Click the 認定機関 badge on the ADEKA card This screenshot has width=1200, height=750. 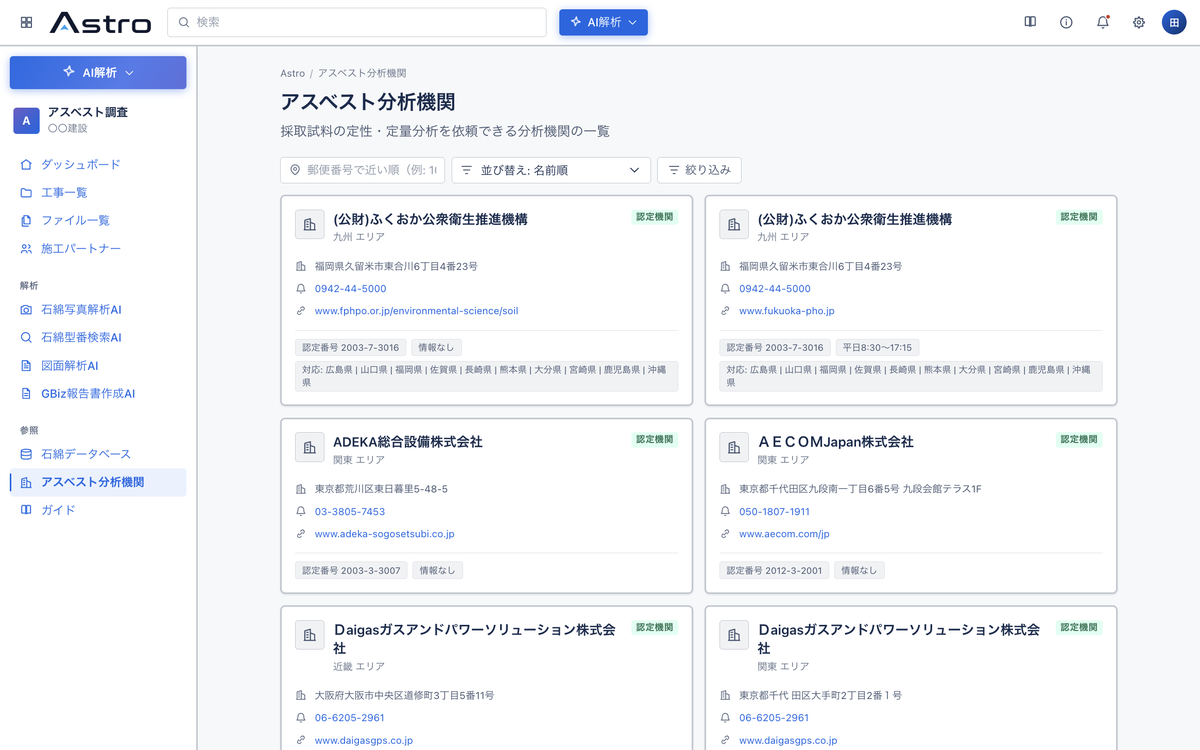tap(655, 439)
